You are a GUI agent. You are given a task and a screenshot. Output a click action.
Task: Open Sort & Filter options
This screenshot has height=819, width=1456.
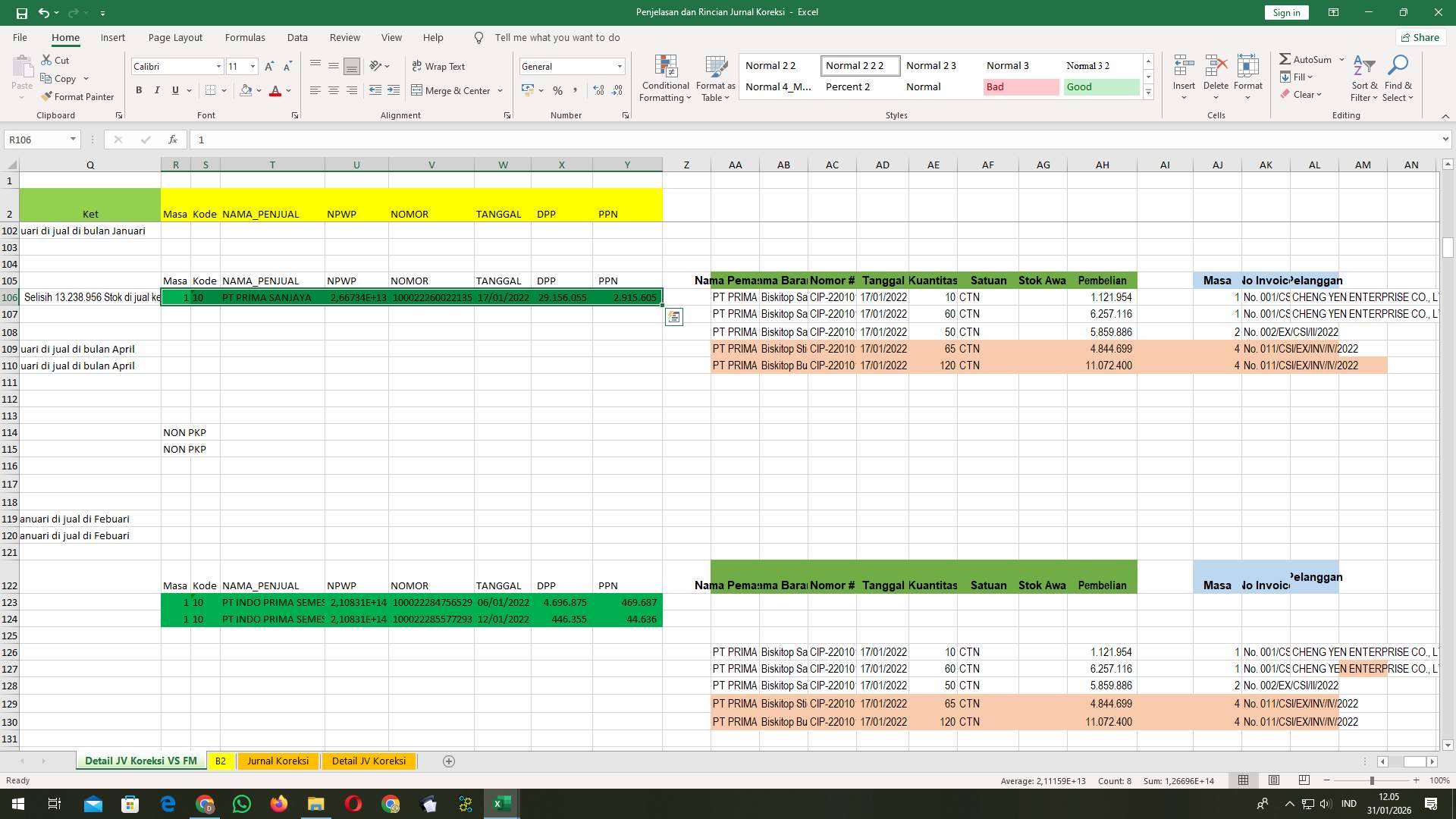pyautogui.click(x=1363, y=77)
